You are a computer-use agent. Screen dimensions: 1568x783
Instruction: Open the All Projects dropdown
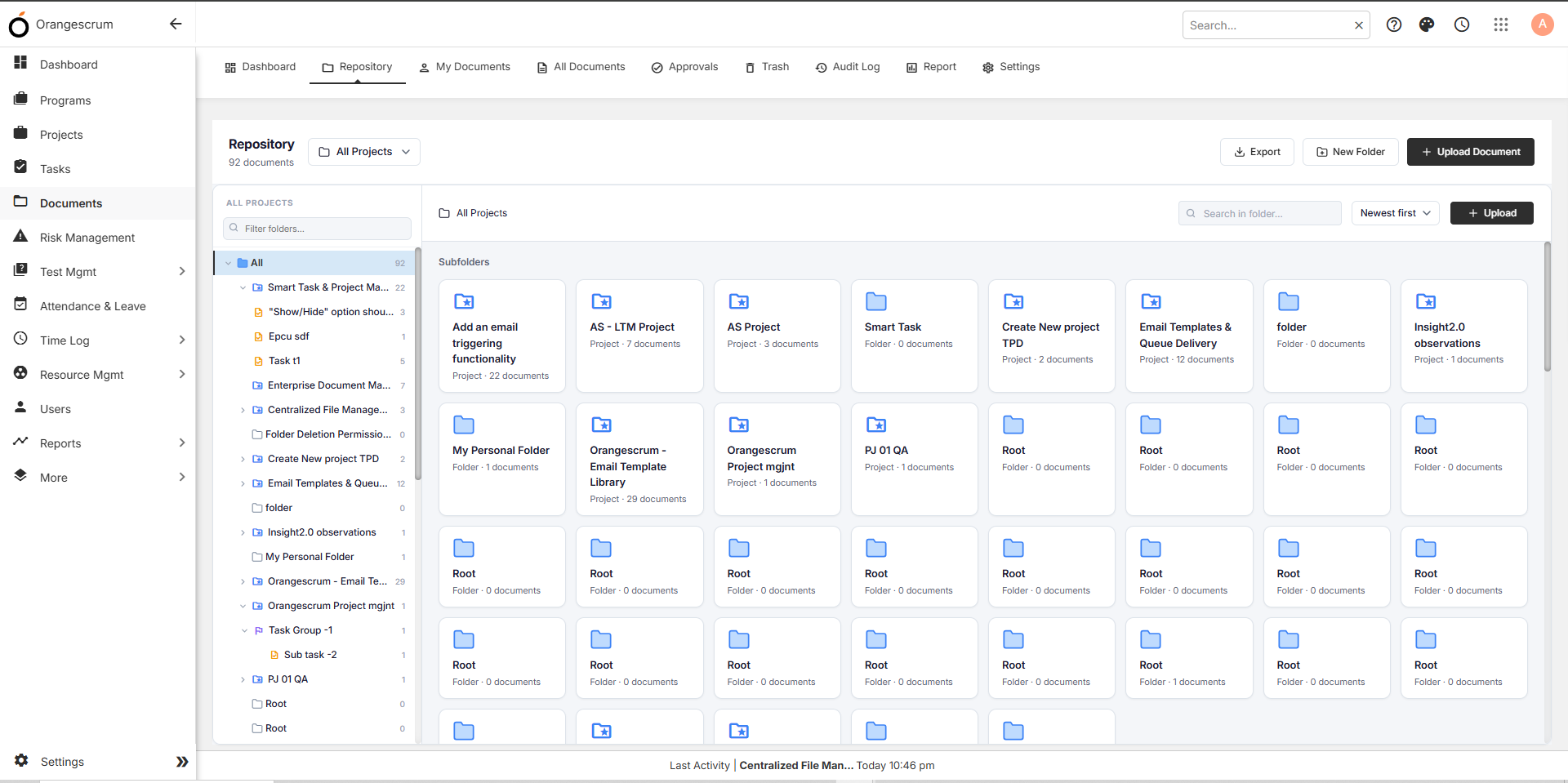click(364, 152)
